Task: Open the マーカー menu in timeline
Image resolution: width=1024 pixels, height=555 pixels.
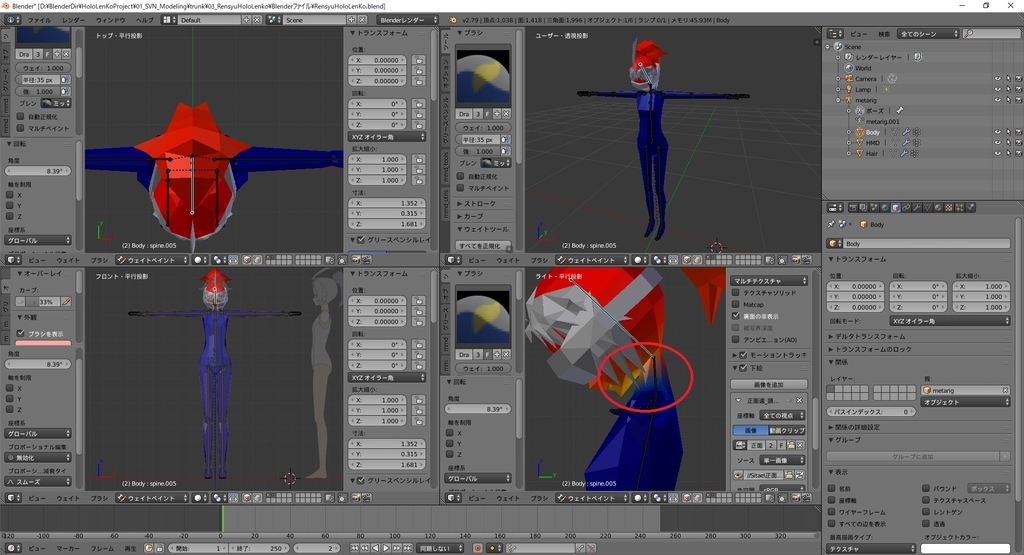Action: click(68, 548)
